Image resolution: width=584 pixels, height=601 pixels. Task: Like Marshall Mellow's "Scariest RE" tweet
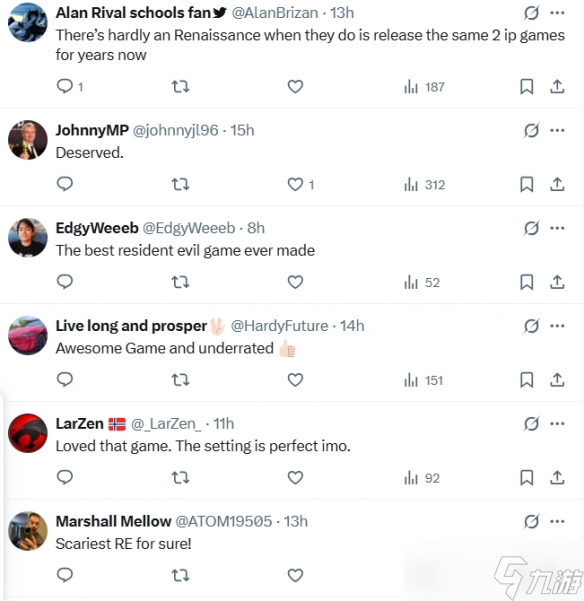295,576
